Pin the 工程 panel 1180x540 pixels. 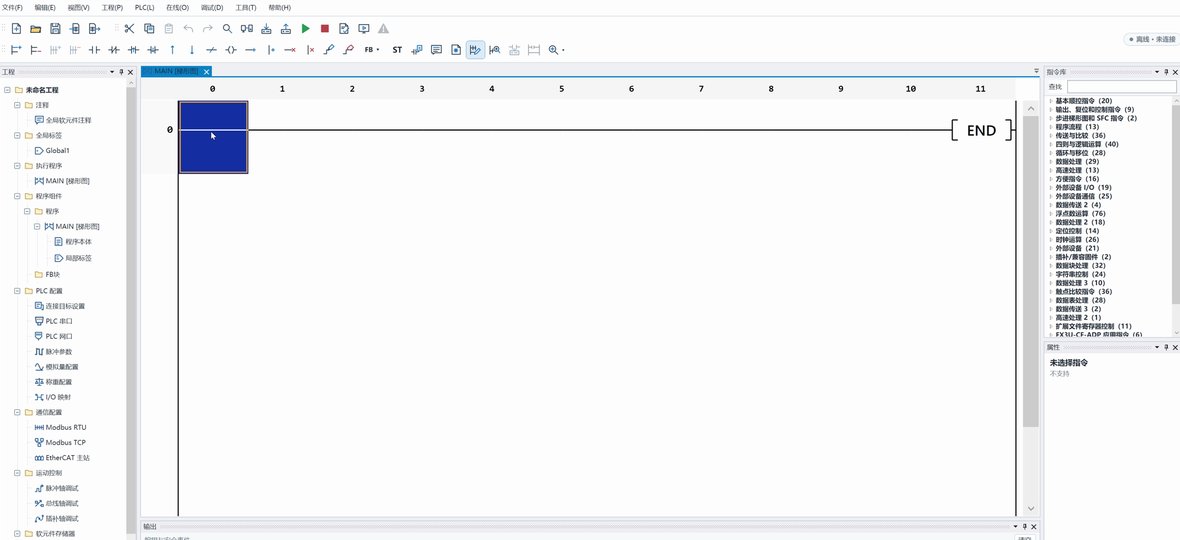[121, 71]
